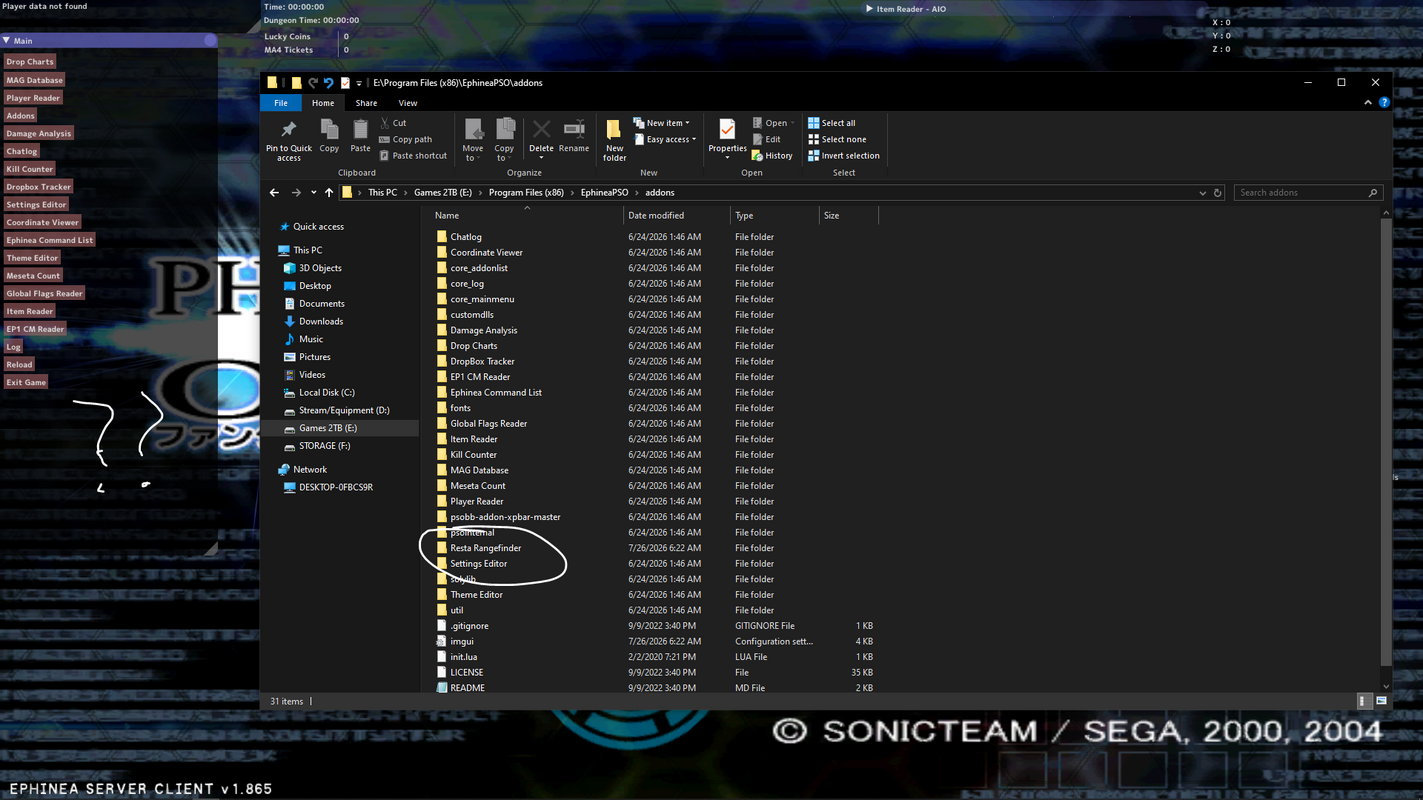This screenshot has height=800, width=1423.
Task: Collapse the ribbon with the chevron
Action: [x=1368, y=102]
